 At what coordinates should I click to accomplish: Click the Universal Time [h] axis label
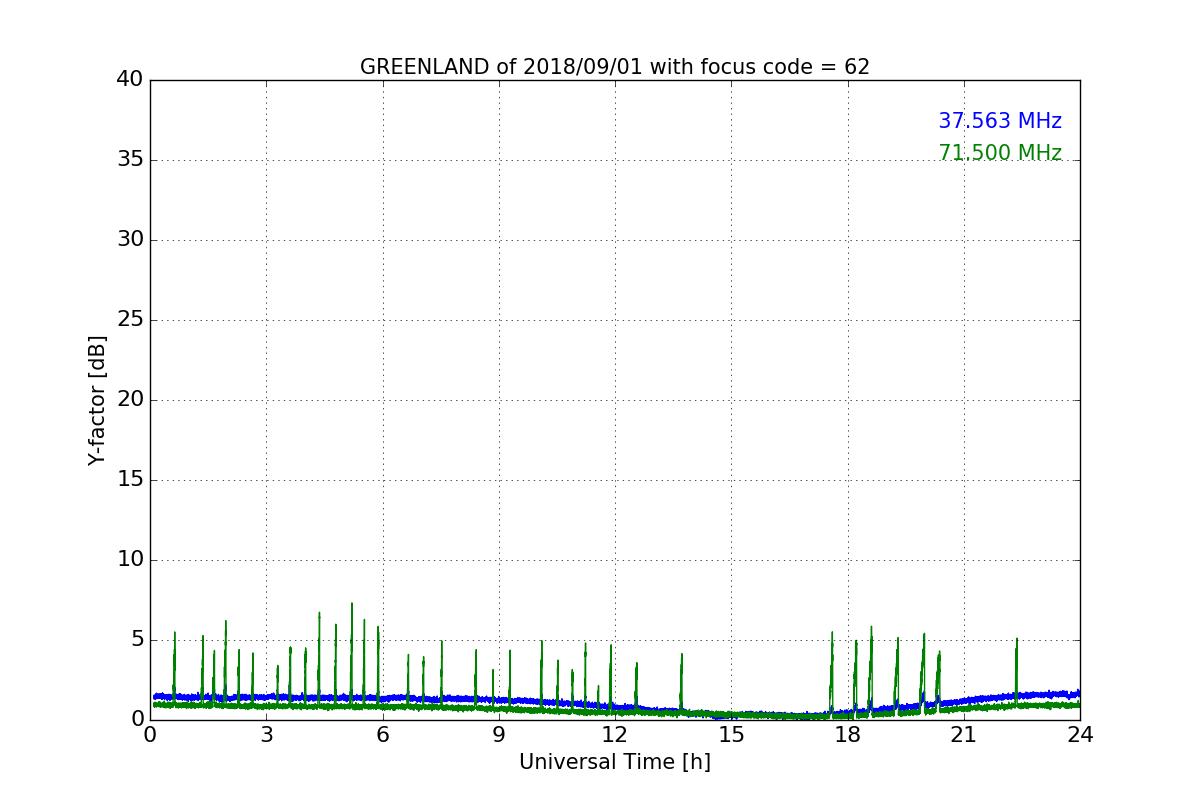614,762
